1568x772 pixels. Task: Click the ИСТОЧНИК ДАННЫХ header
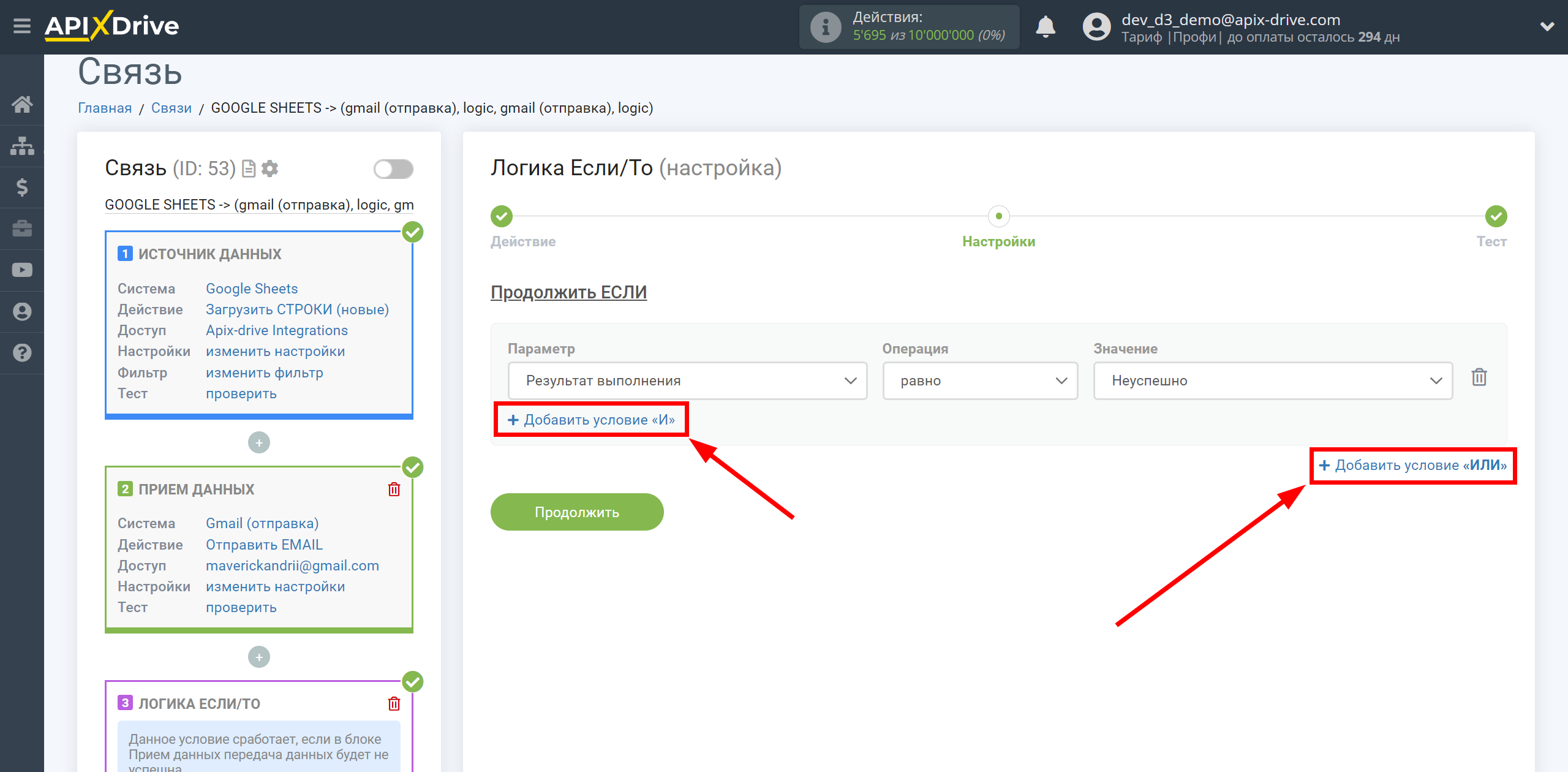click(x=209, y=254)
